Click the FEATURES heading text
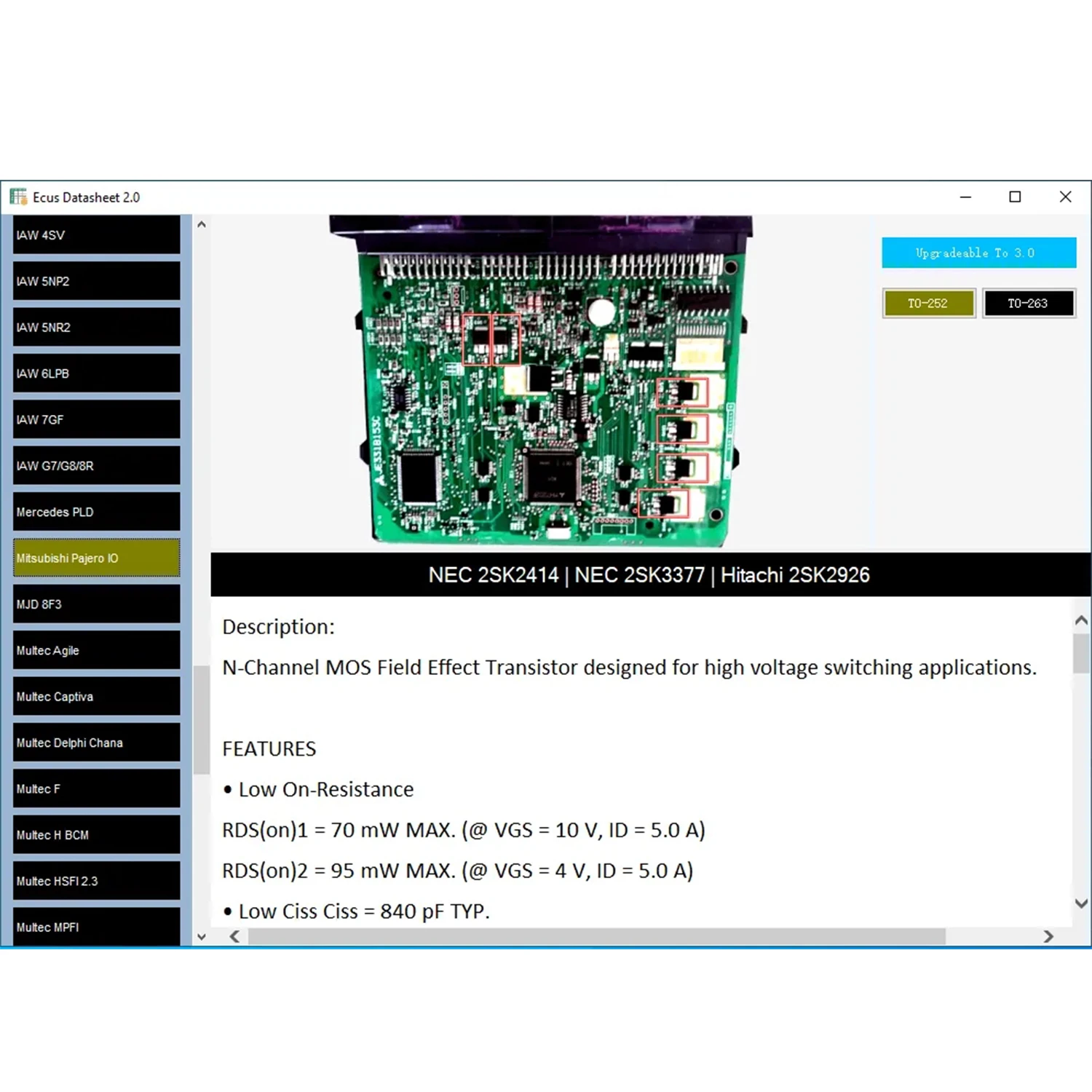 pos(269,749)
